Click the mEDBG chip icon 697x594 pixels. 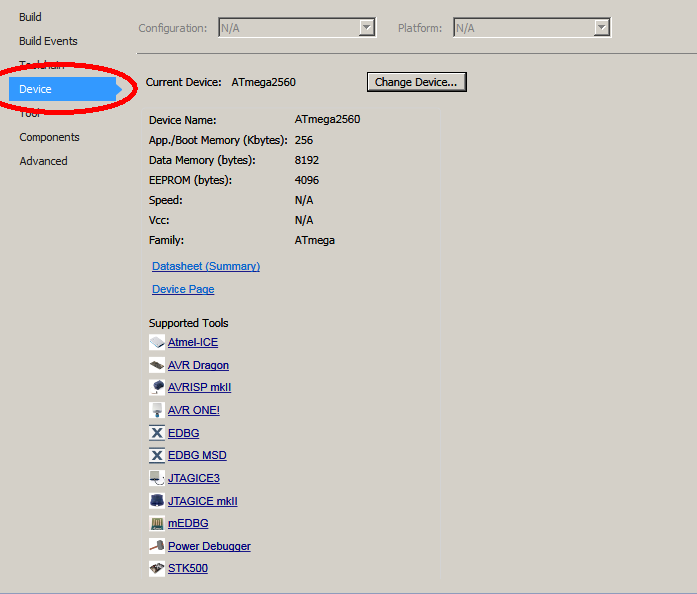(157, 523)
